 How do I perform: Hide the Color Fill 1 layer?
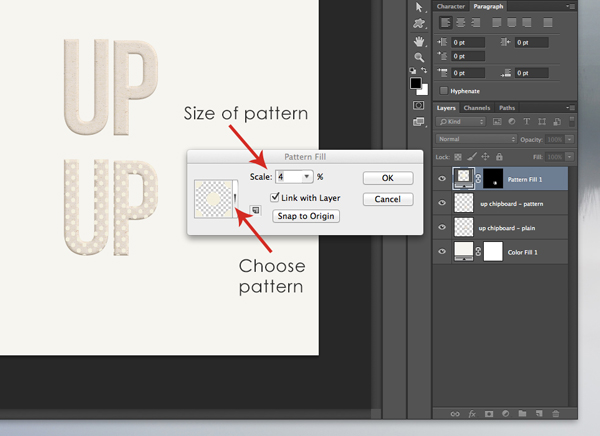click(x=444, y=251)
